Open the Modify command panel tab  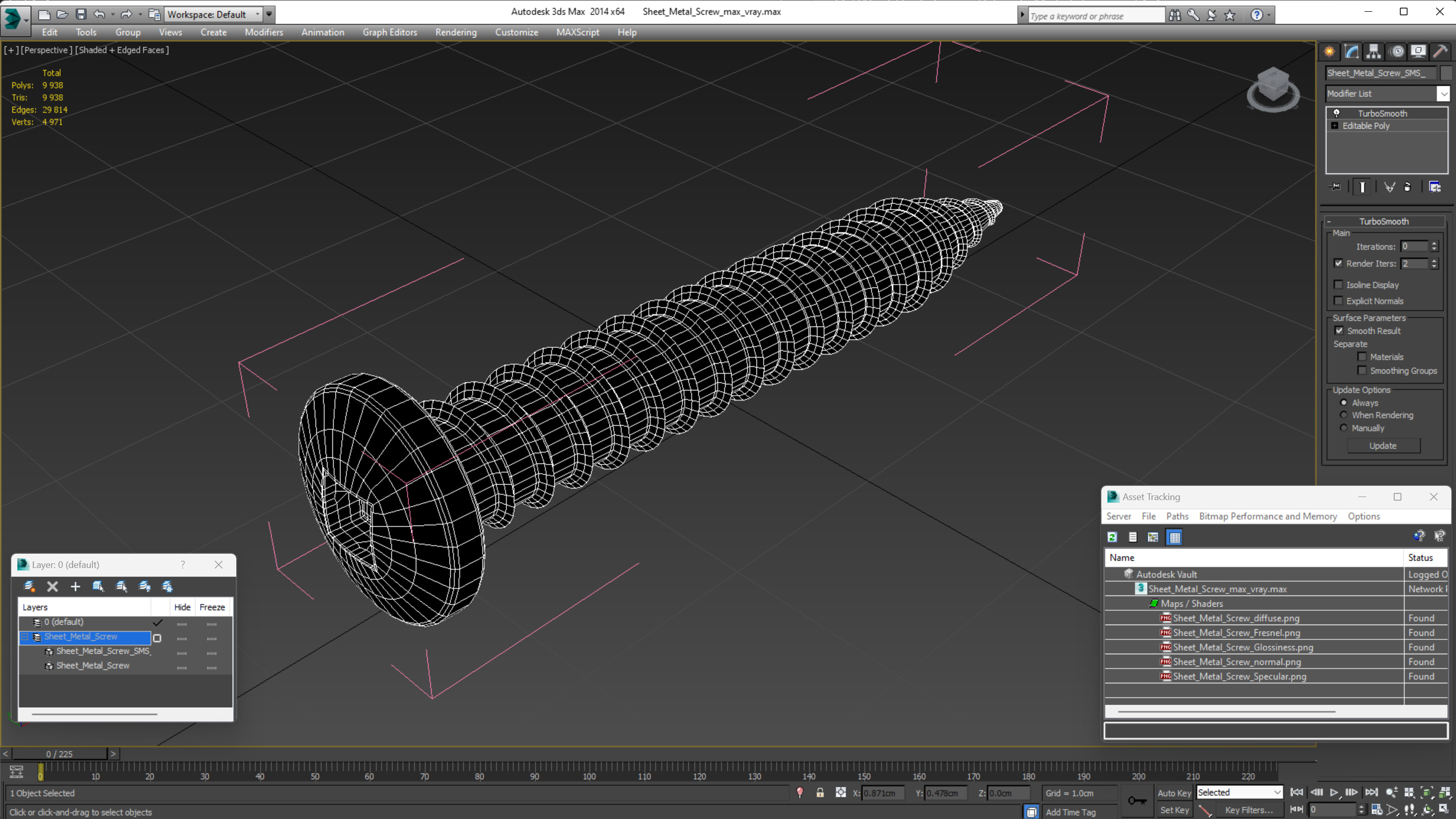pos(1351,52)
